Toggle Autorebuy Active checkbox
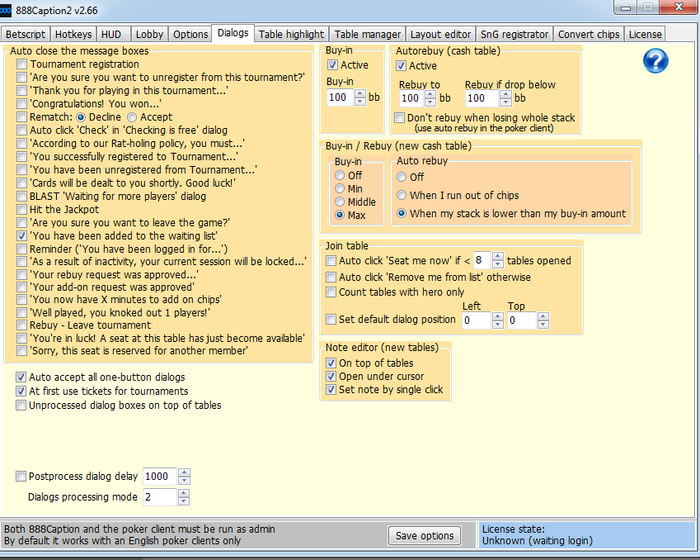The width and height of the screenshot is (700, 560). [401, 66]
